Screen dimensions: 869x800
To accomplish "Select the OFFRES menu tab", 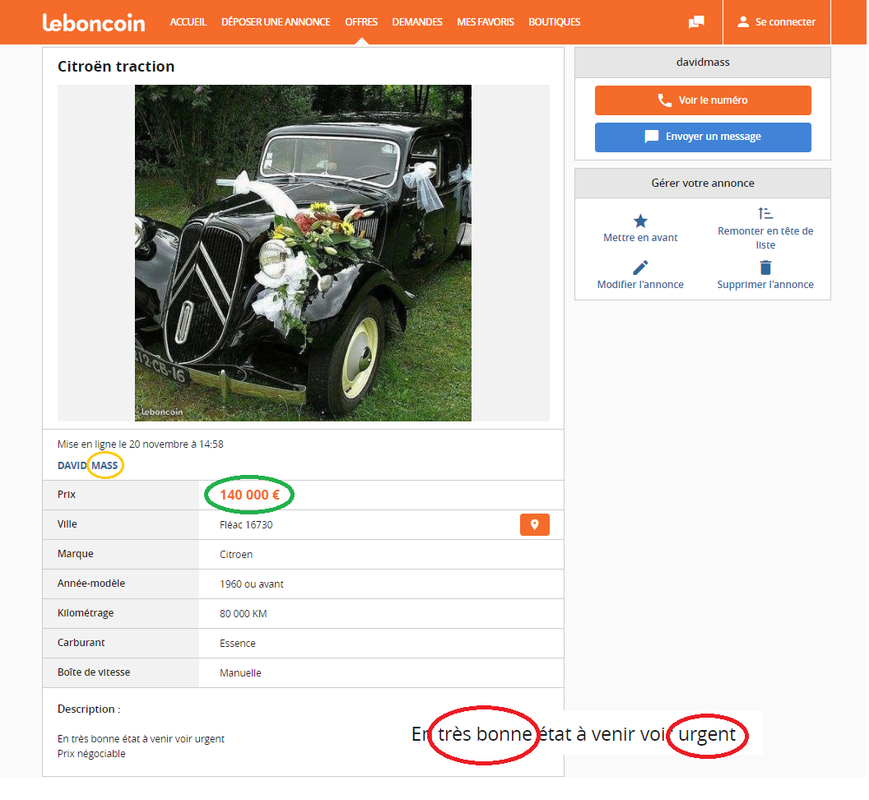I will pos(361,22).
